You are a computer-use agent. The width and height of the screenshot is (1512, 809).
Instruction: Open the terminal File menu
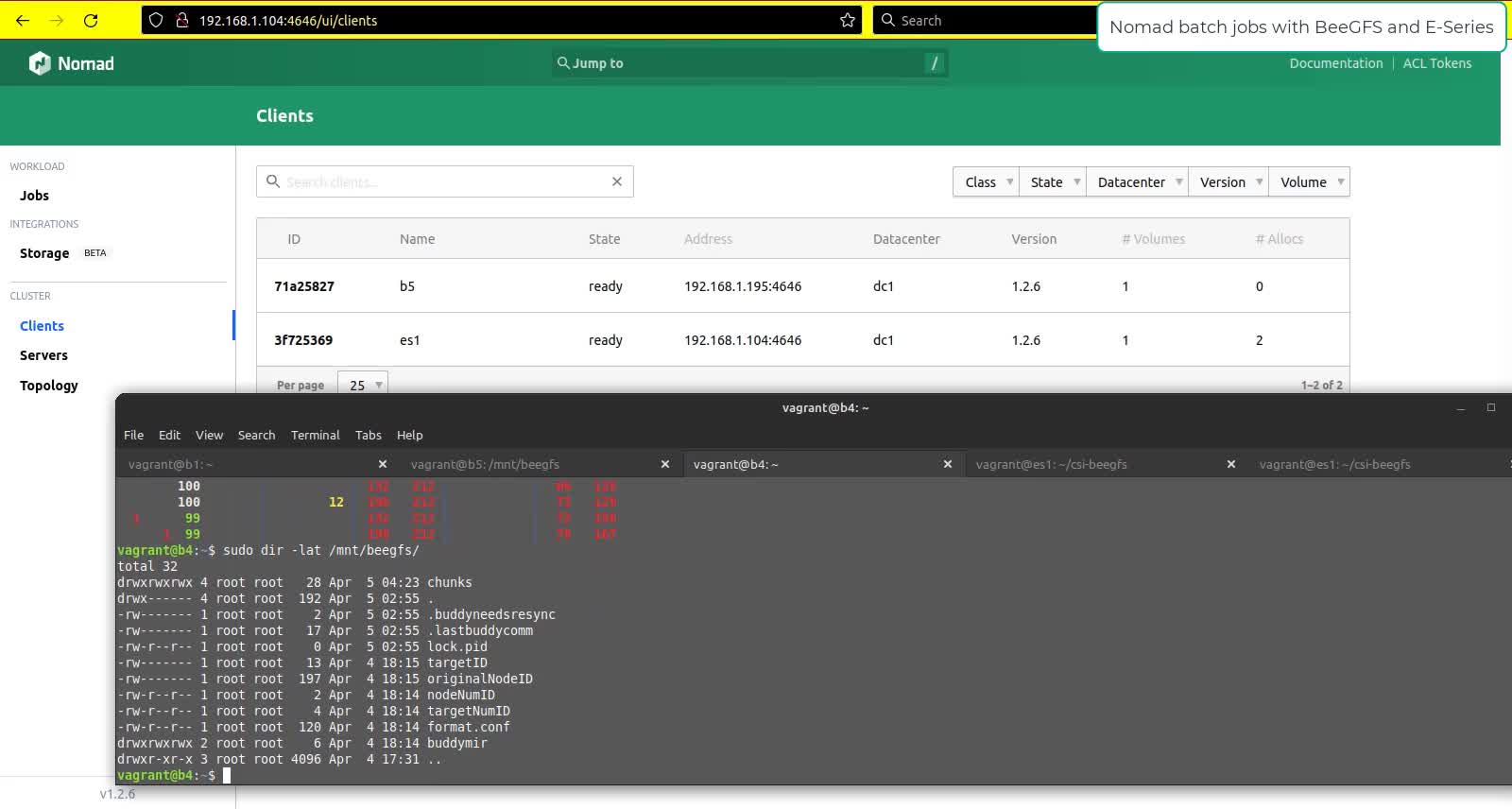pyautogui.click(x=133, y=435)
